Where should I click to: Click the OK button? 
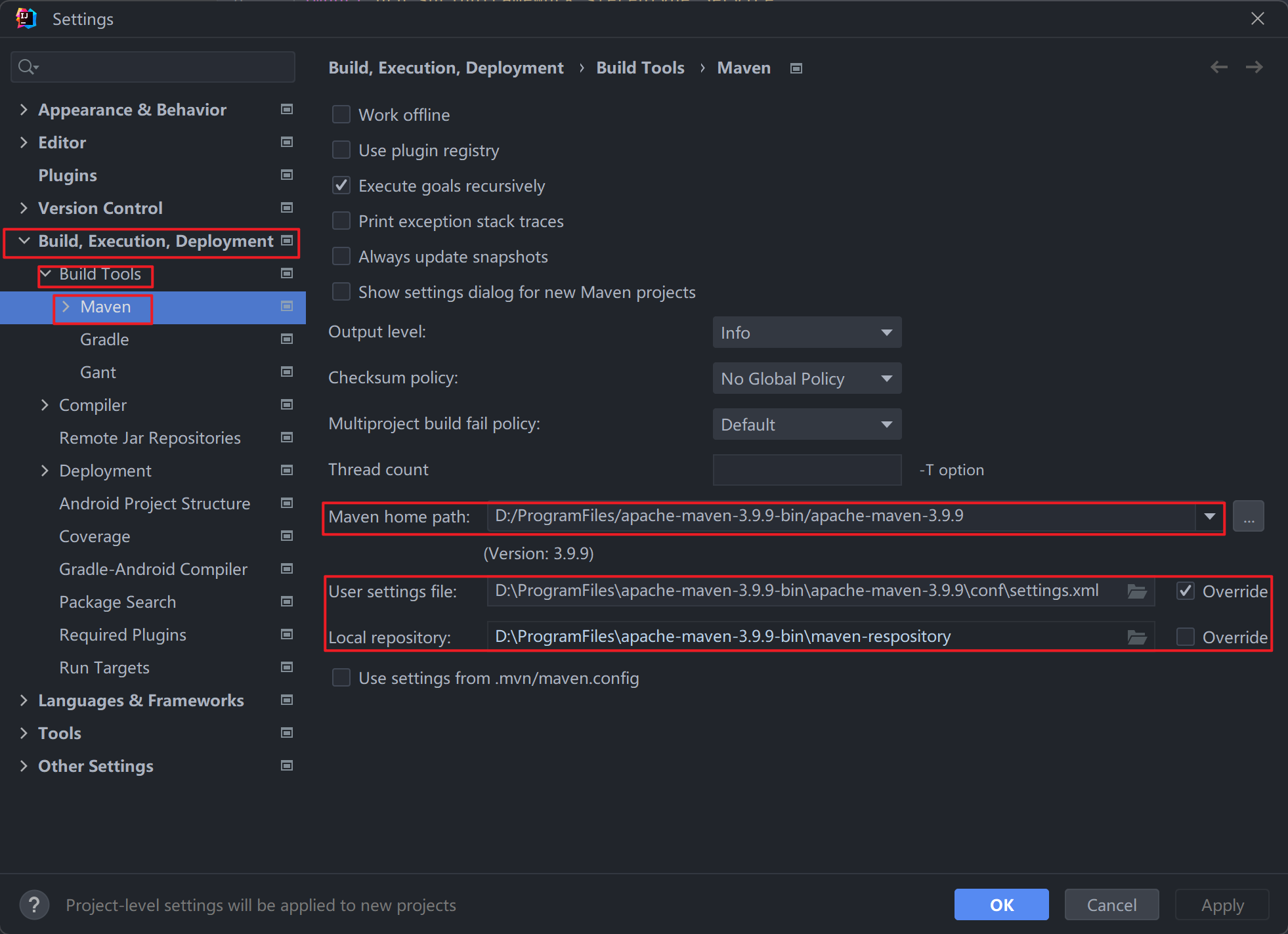[1001, 905]
